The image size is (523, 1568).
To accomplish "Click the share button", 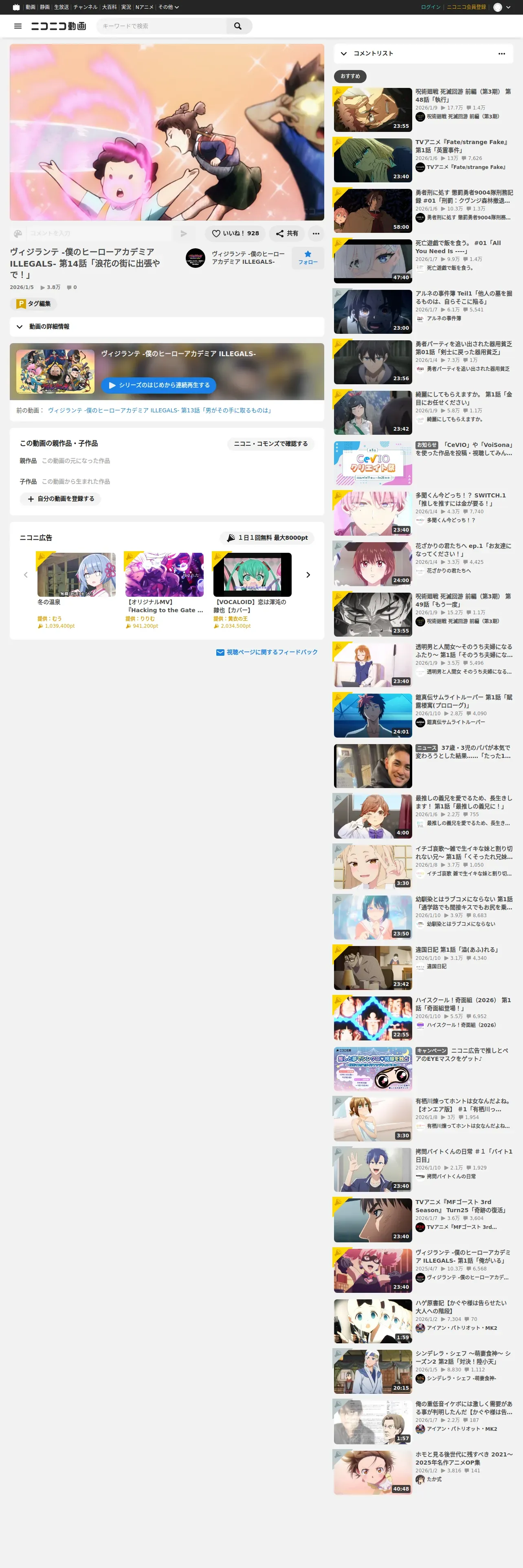I will [287, 233].
